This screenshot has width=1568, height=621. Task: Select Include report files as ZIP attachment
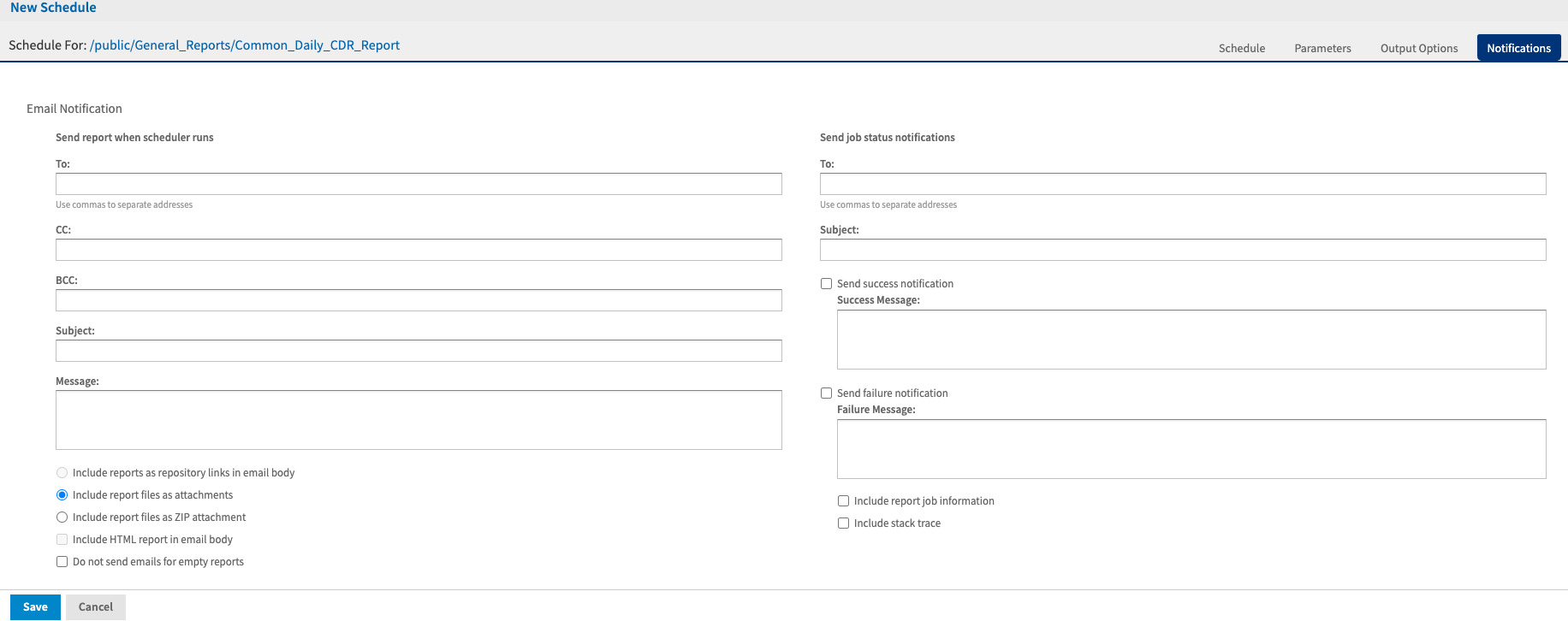coord(62,517)
